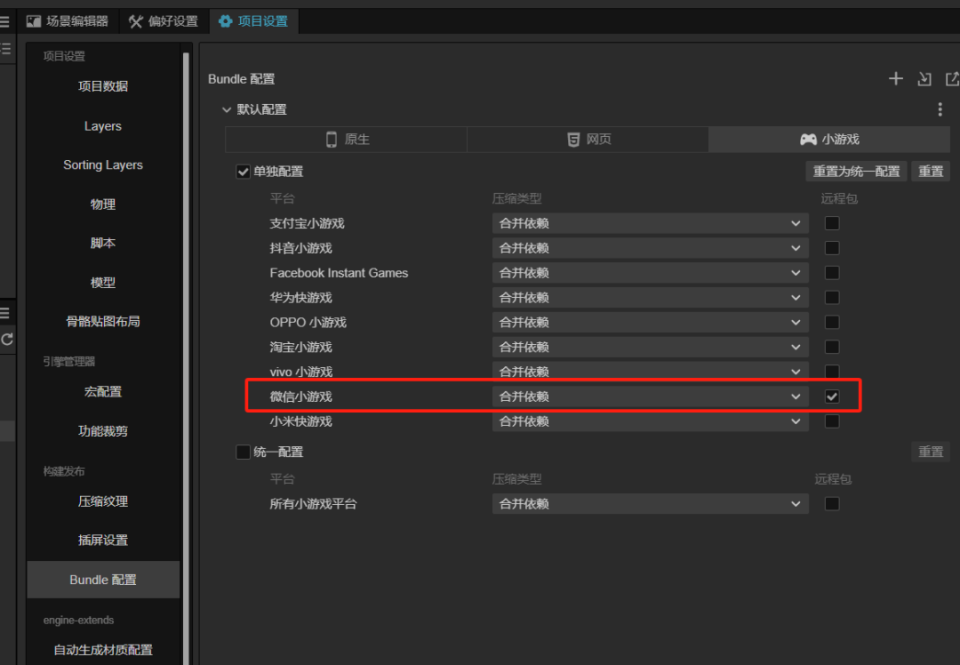The height and width of the screenshot is (665, 960).
Task: Enable remote bundle for 支付宝小游戏
Action: click(831, 223)
